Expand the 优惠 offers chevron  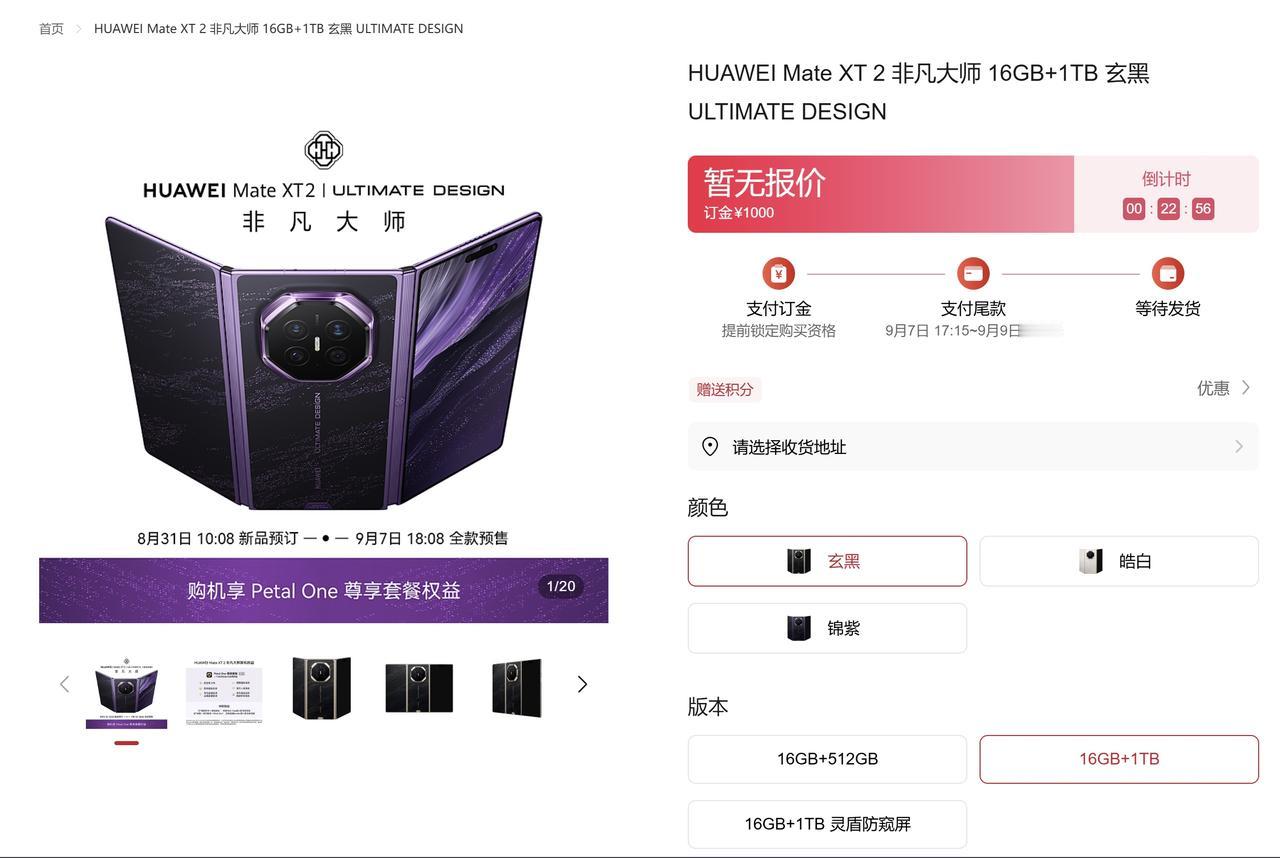pyautogui.click(x=1246, y=388)
